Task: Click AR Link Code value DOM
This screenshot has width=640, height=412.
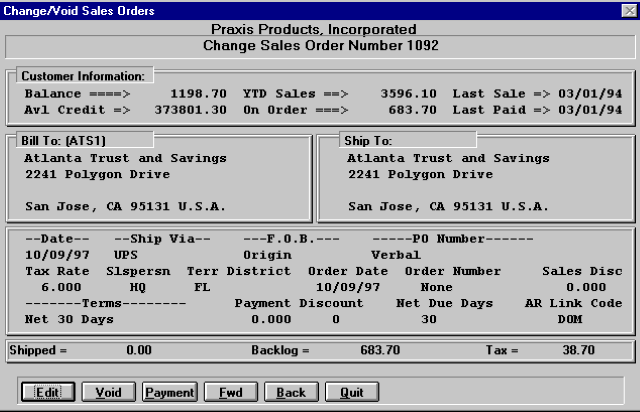Action: click(570, 319)
